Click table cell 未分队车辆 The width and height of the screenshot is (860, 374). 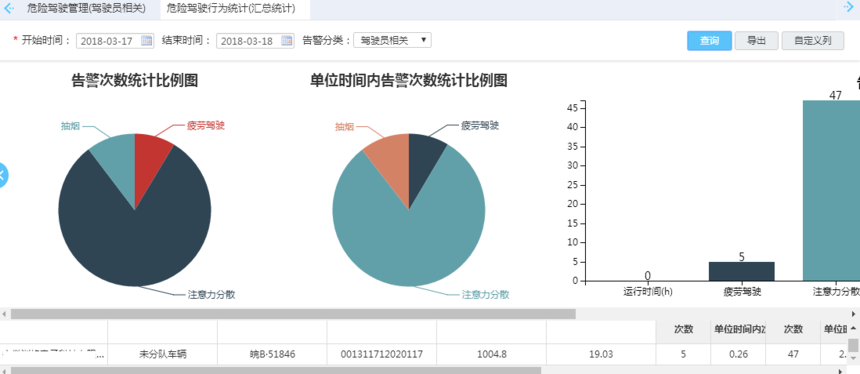point(163,354)
